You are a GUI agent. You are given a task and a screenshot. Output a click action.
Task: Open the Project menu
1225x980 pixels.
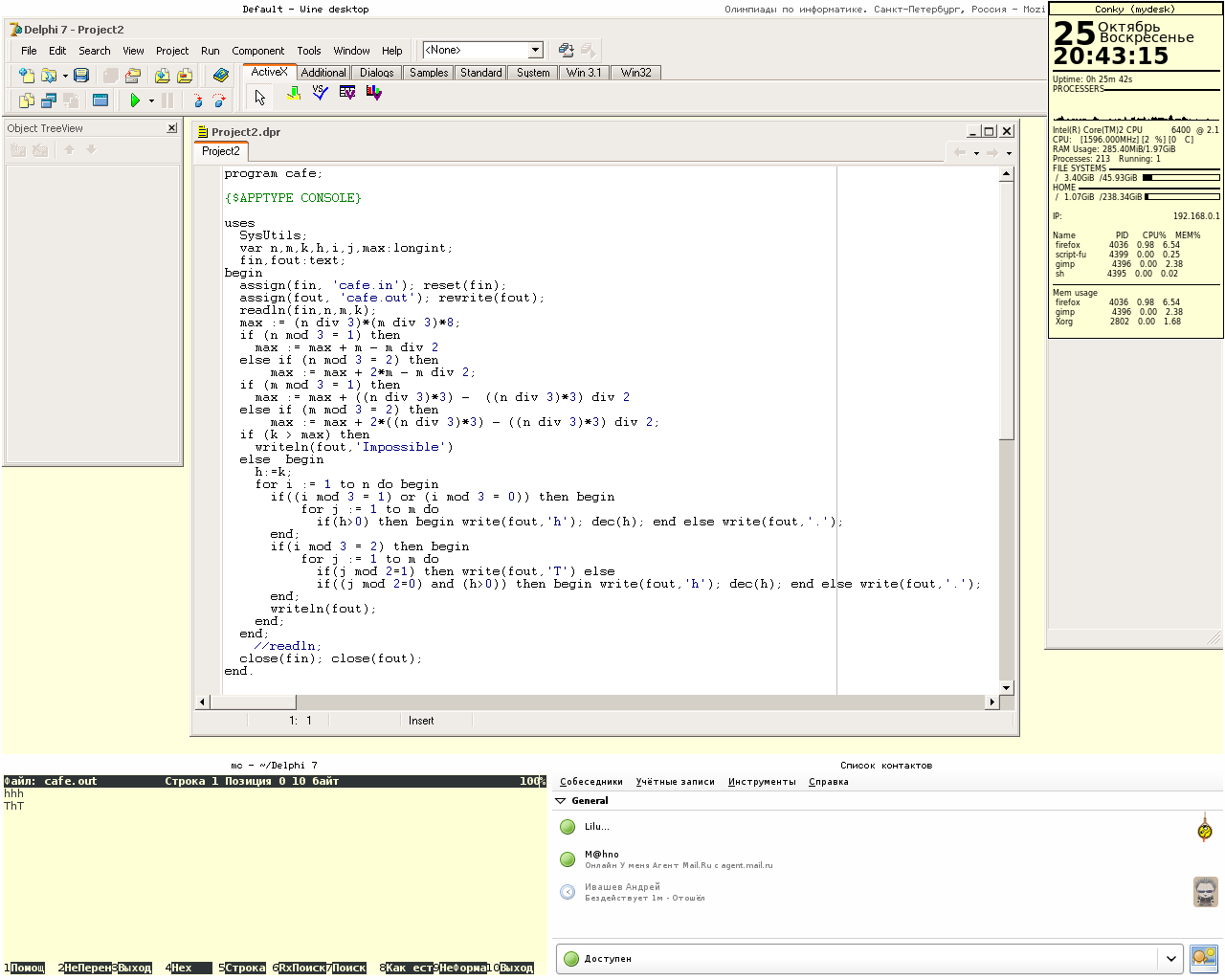click(172, 51)
